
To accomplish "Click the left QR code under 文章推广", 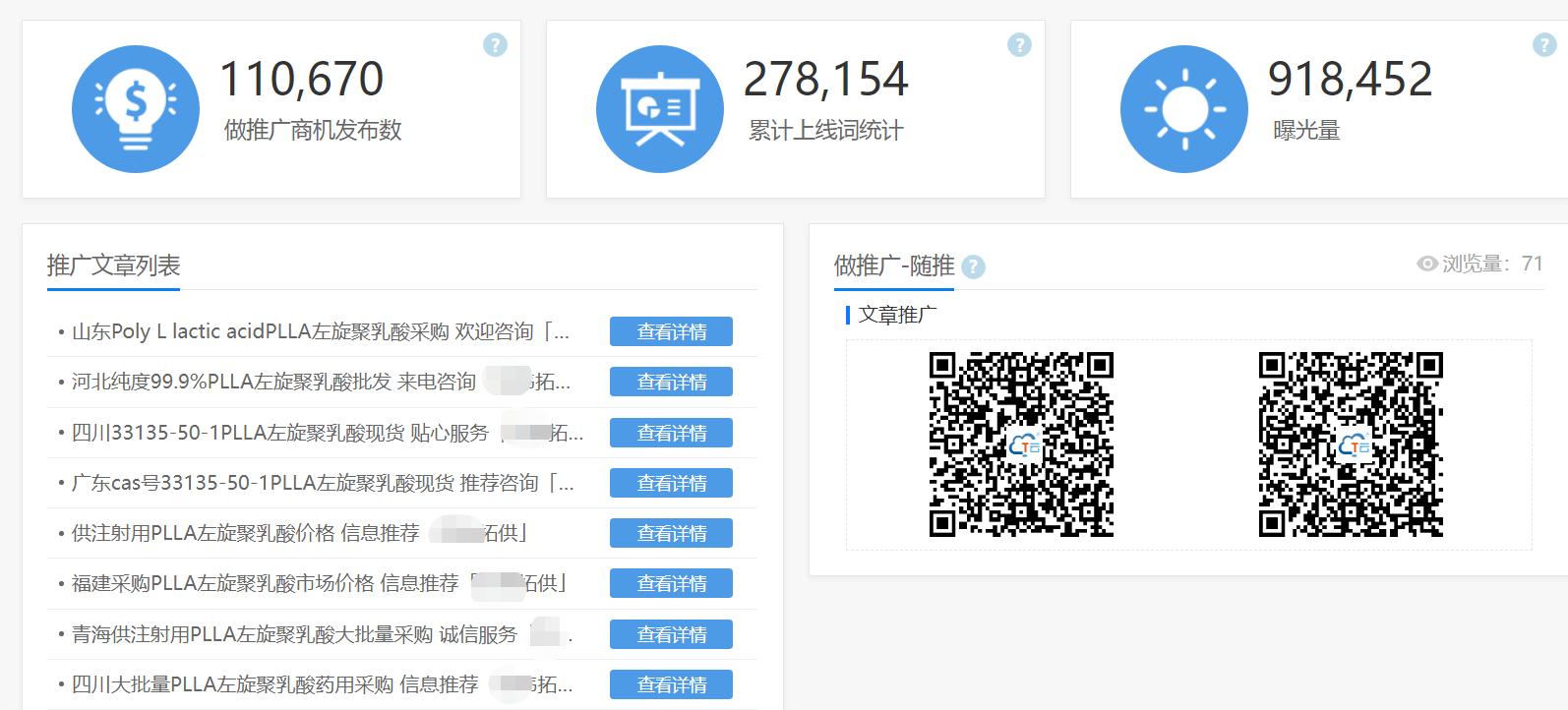I will coord(1021,444).
